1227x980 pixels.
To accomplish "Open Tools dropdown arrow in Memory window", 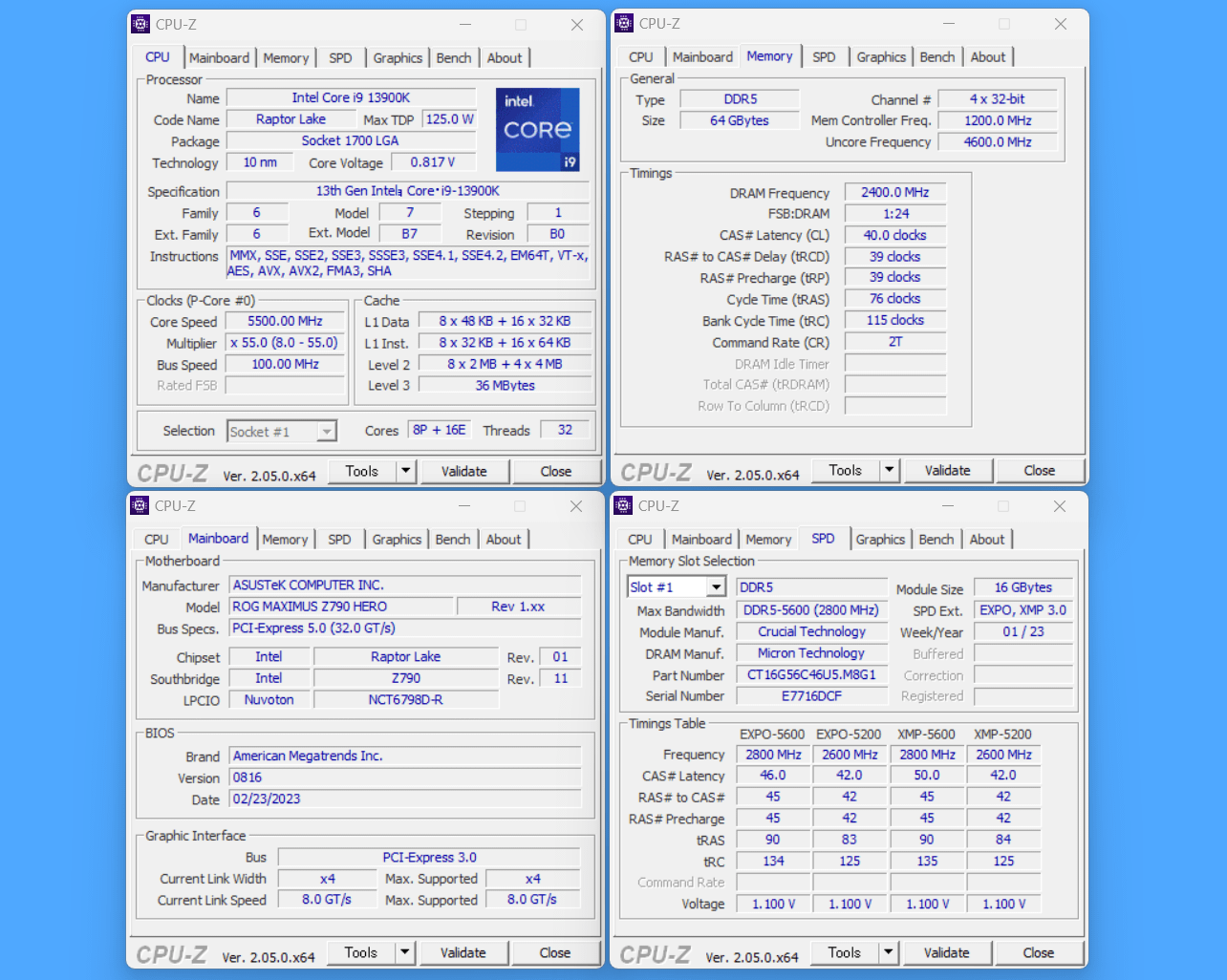I will click(889, 470).
